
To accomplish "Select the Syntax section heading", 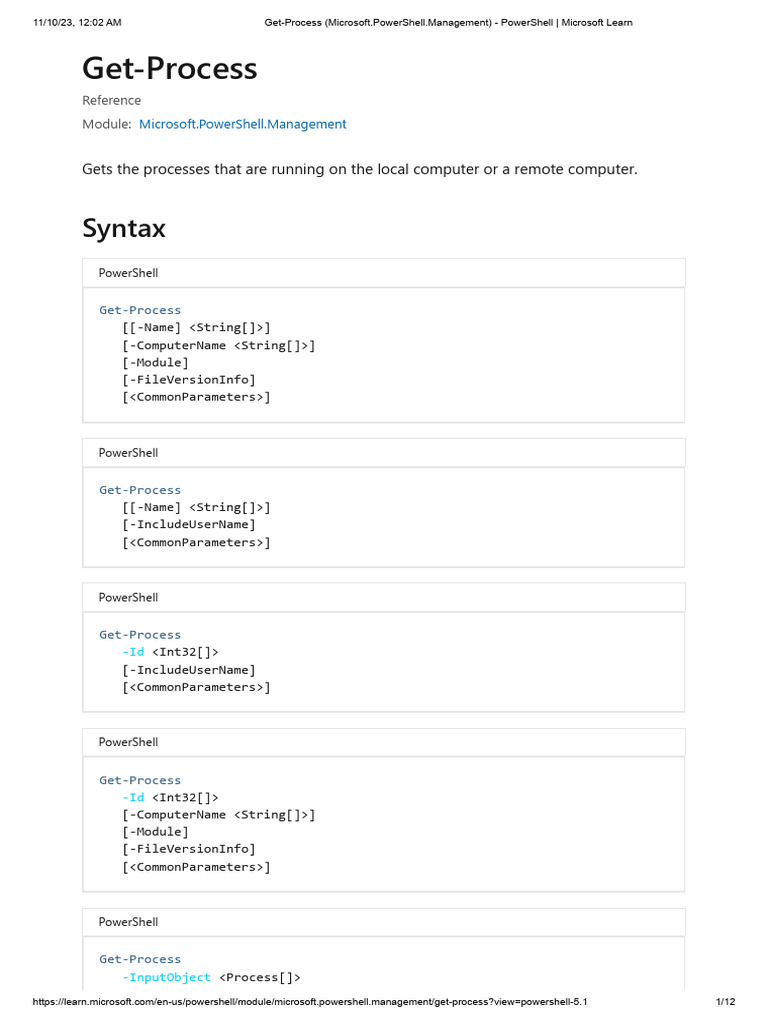I will point(124,228).
